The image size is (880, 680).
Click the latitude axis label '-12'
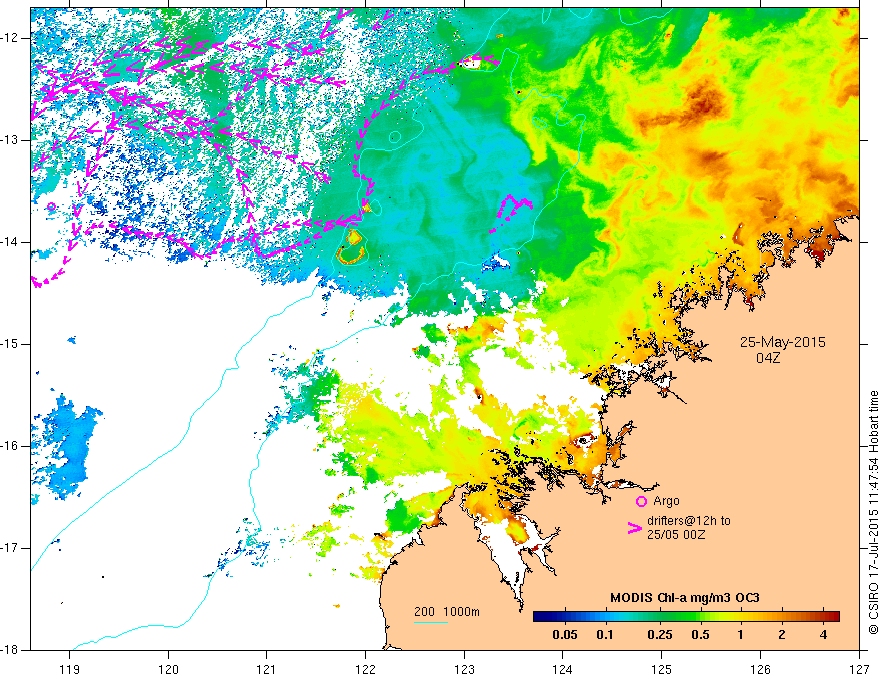10,38
